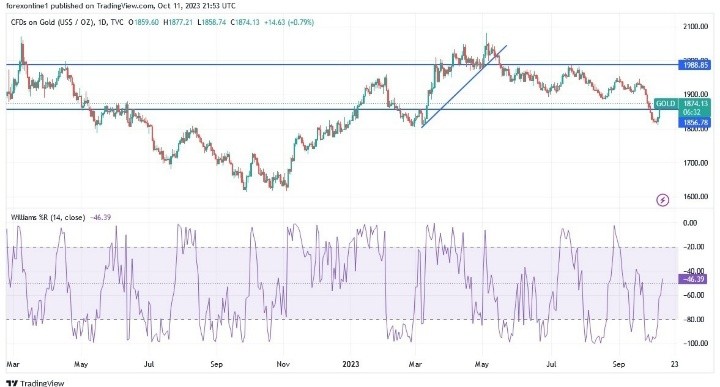Click the 2100.00 price axis label

click(x=695, y=27)
